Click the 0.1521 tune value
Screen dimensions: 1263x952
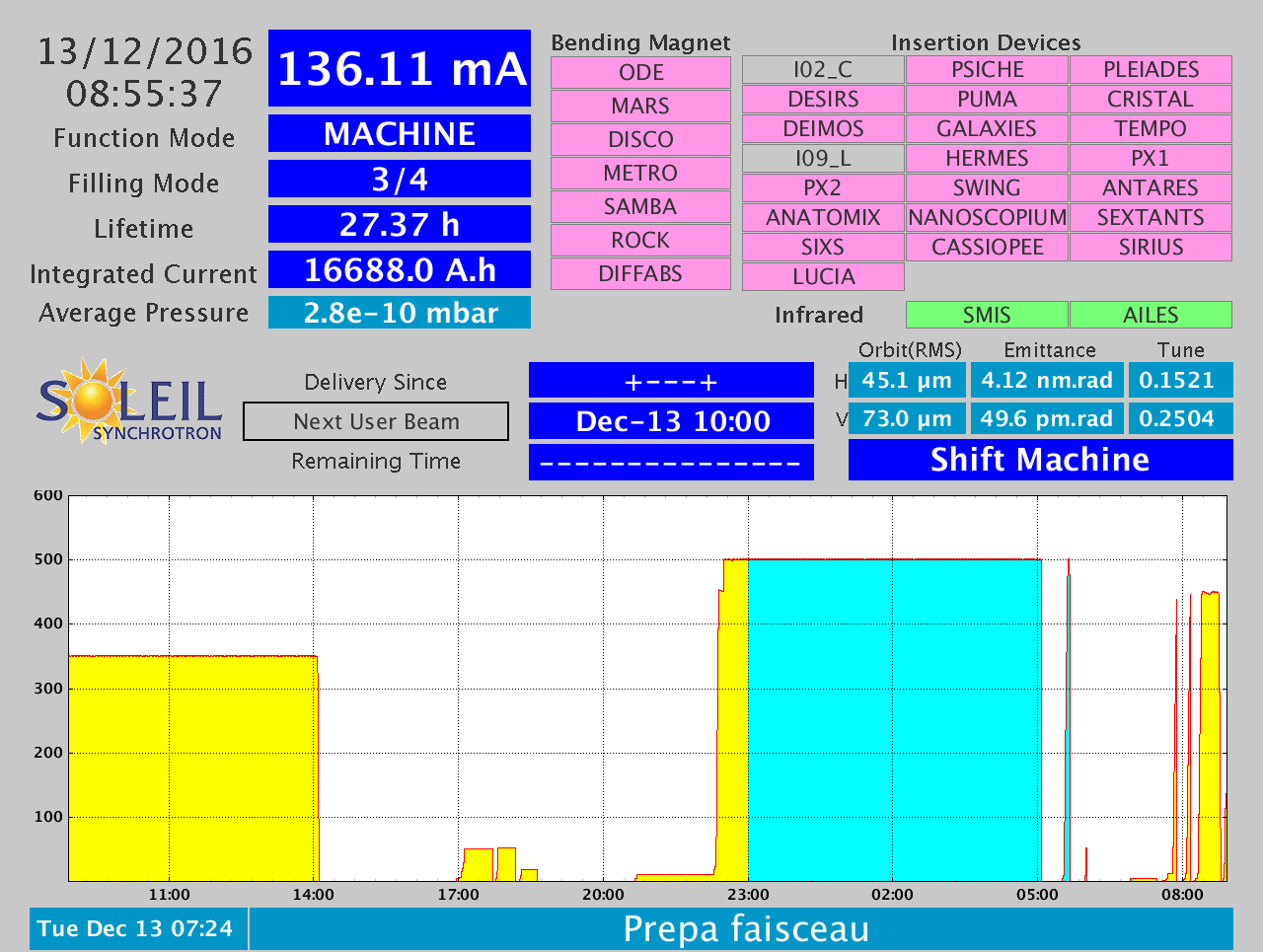click(1180, 380)
